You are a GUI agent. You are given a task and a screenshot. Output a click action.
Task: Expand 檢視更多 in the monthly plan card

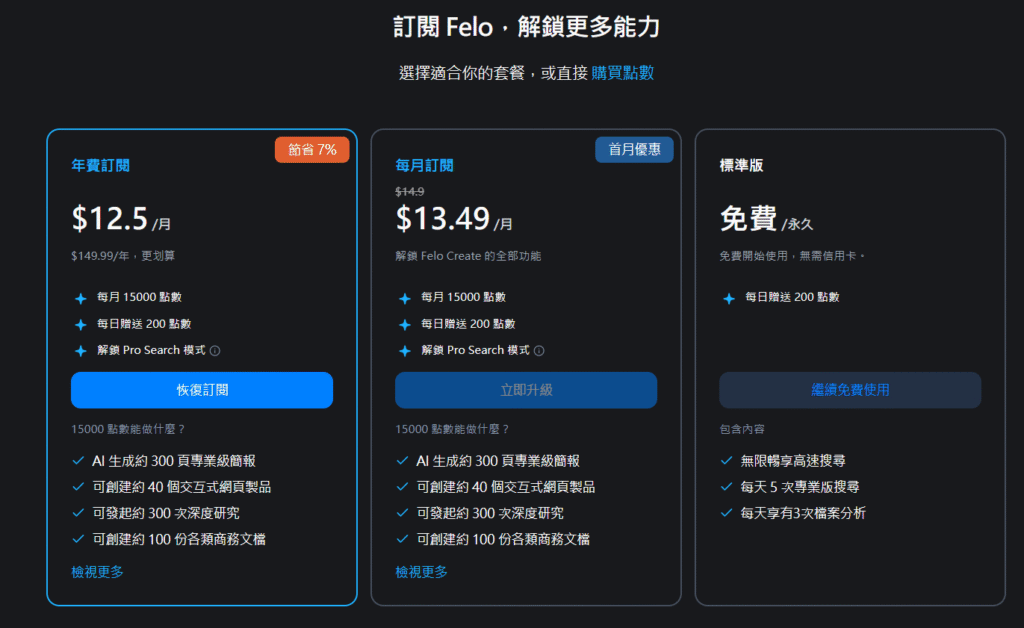421,572
